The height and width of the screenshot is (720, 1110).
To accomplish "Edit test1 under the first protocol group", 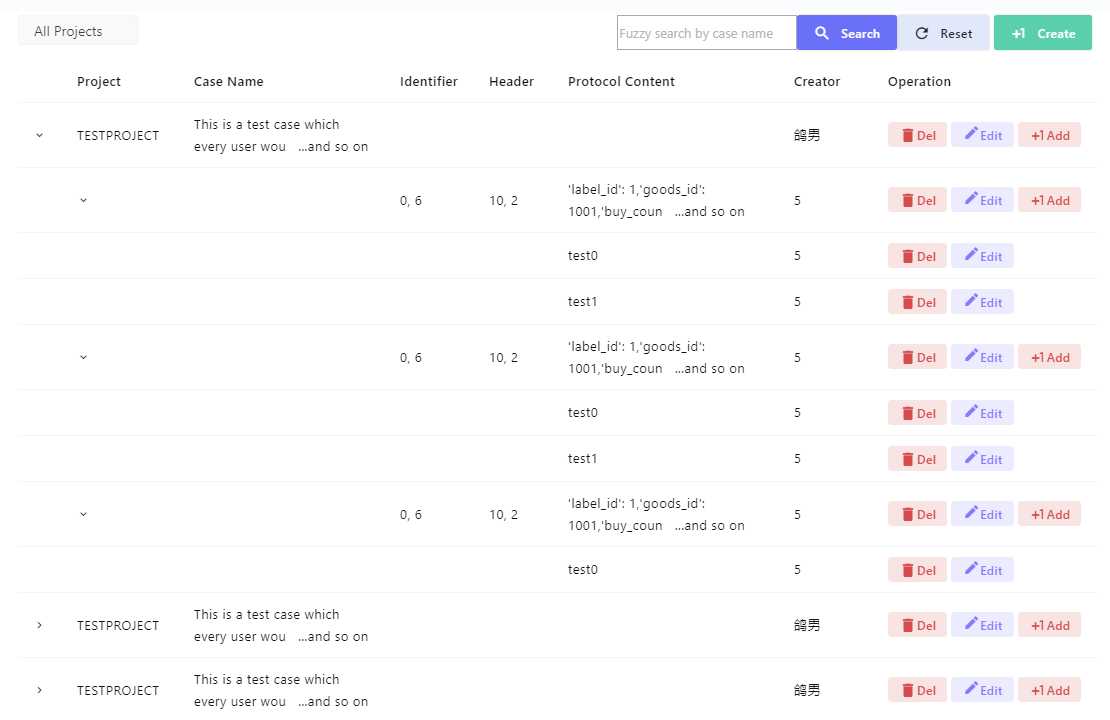I will pyautogui.click(x=983, y=302).
